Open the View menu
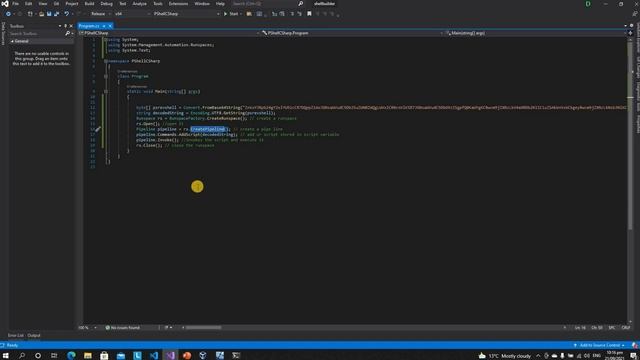The width and height of the screenshot is (640, 360). 43,4
